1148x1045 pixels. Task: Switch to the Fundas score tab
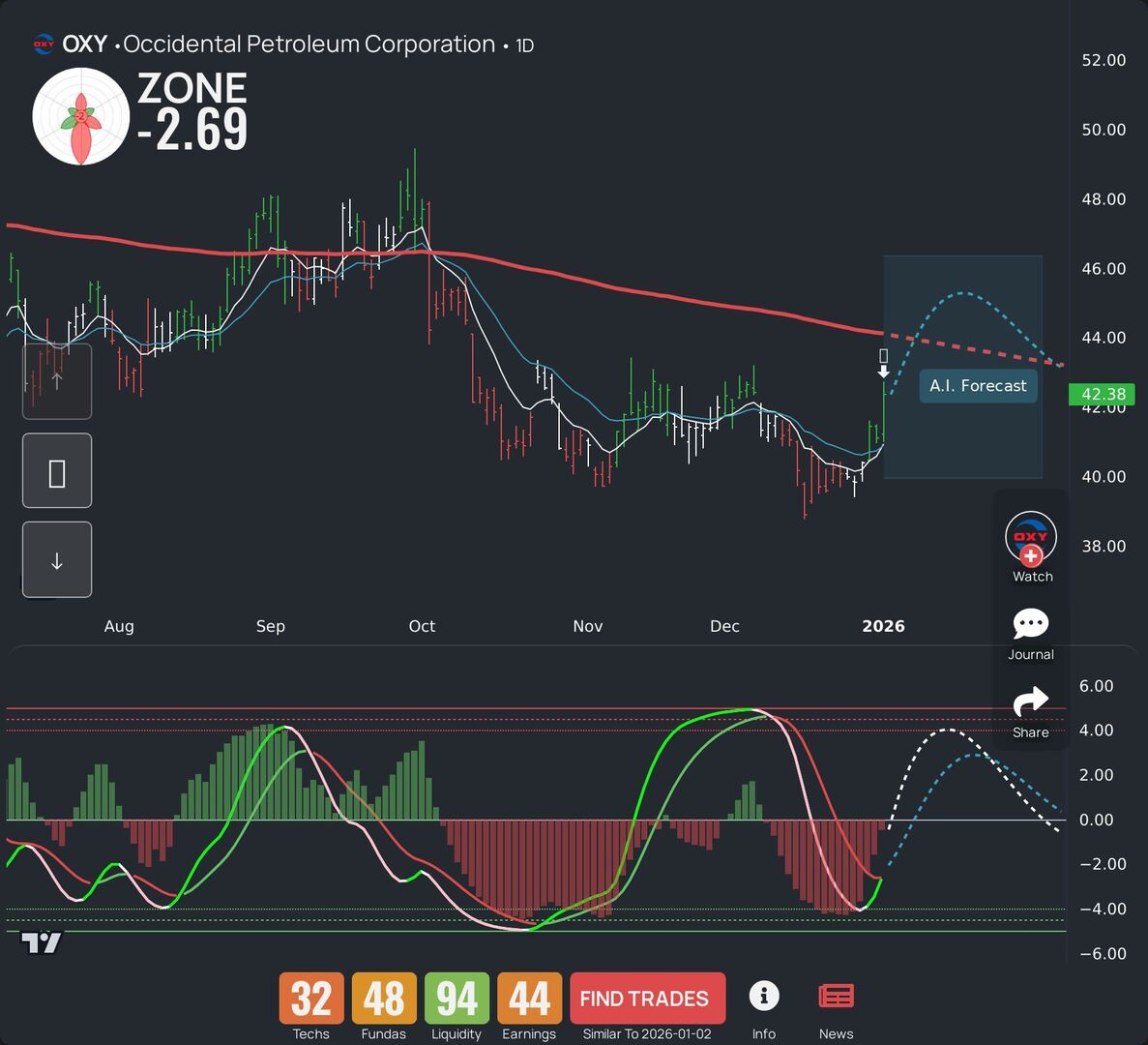(383, 999)
